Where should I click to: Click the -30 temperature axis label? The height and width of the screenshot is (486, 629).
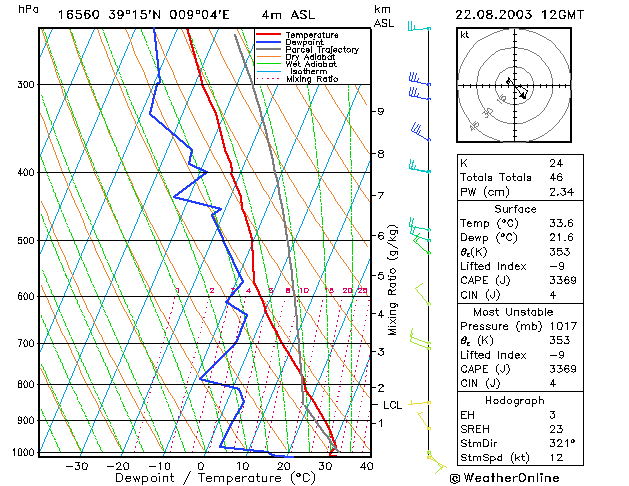[77, 466]
